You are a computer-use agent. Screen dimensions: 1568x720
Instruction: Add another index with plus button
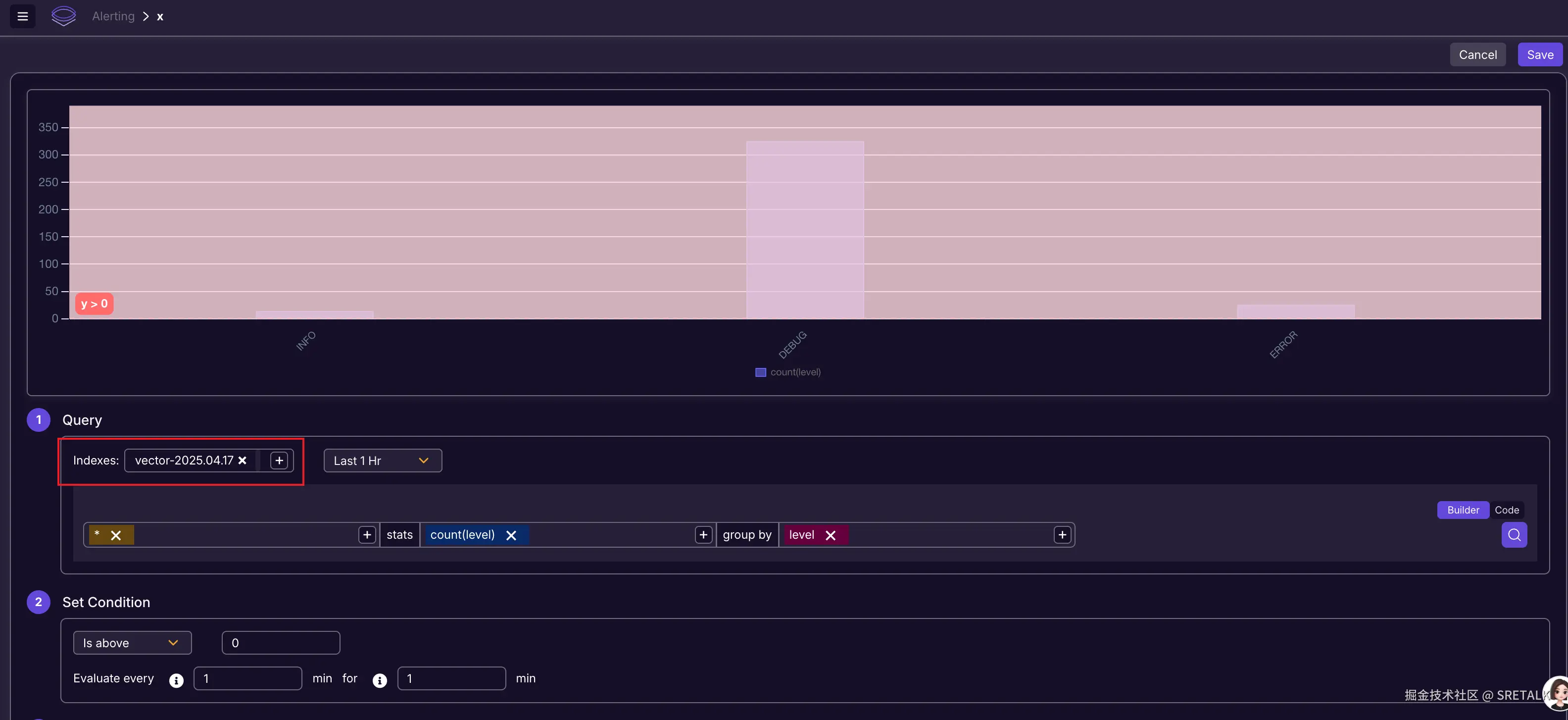[279, 461]
